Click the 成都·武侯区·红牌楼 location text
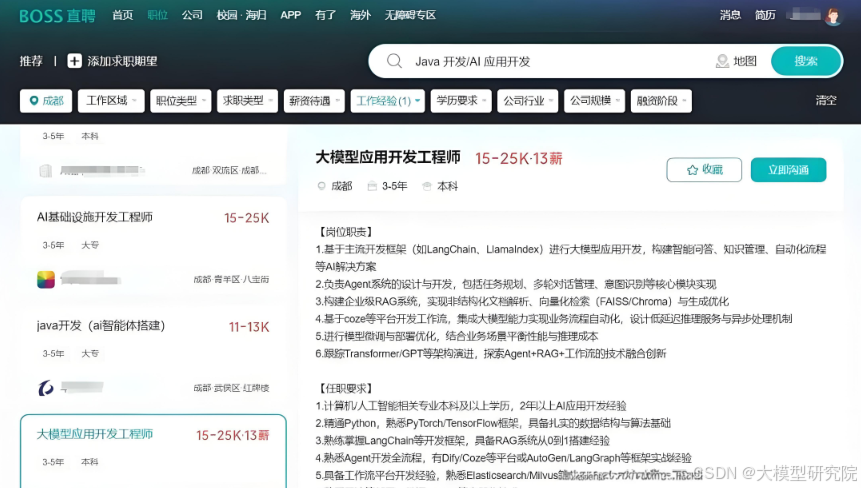The height and width of the screenshot is (488, 861). click(231, 388)
